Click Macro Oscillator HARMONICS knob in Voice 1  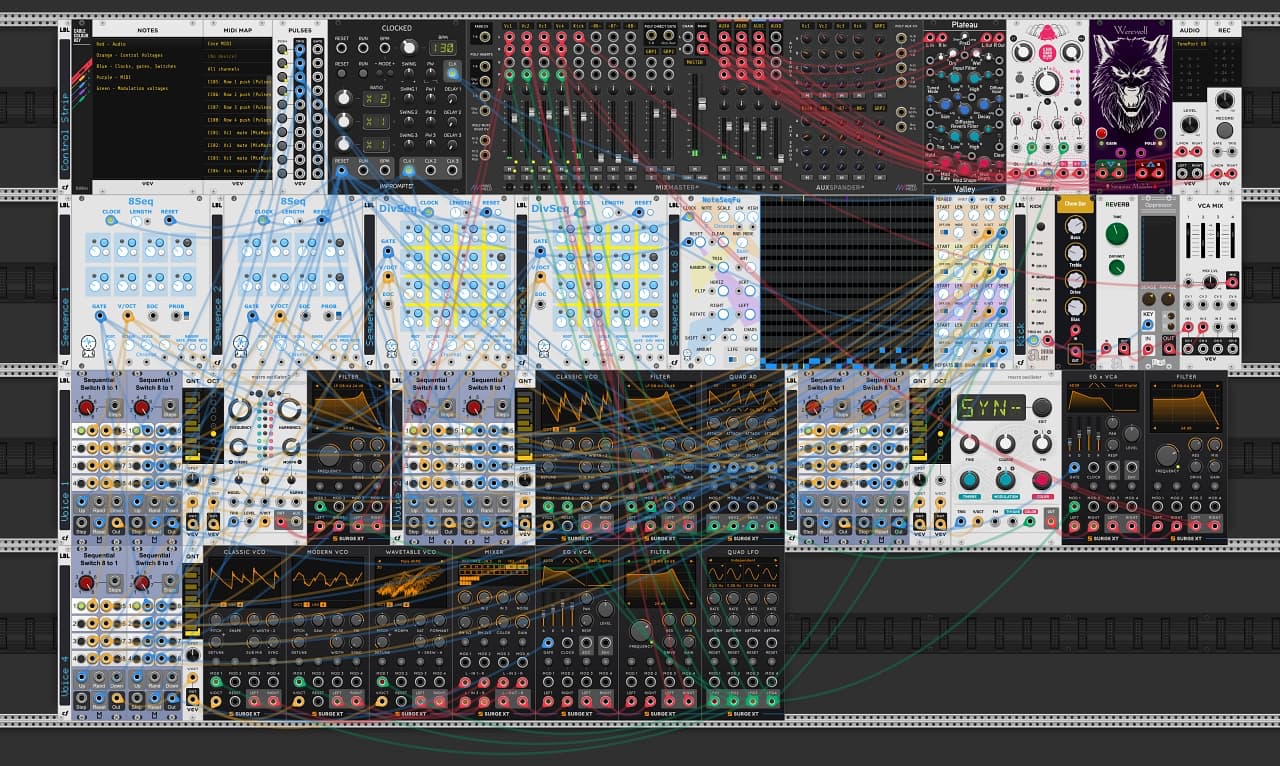point(289,409)
